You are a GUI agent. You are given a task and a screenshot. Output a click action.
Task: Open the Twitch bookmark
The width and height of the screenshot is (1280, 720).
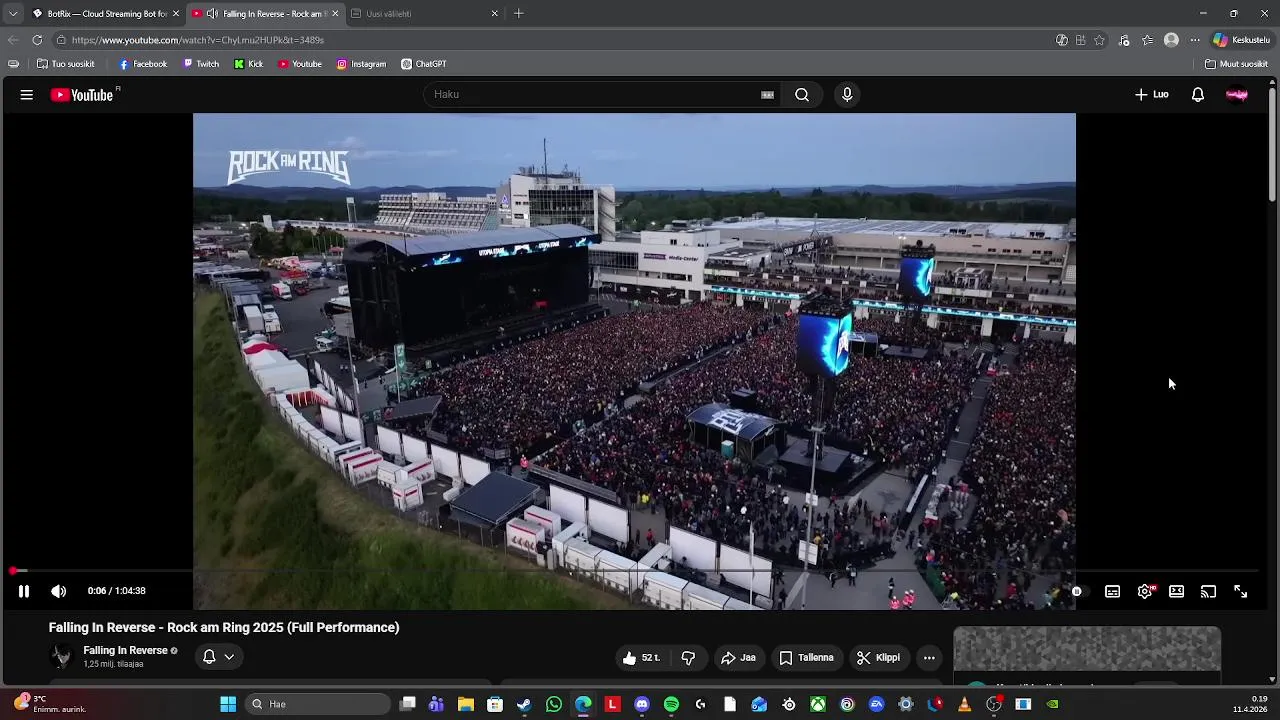pos(201,64)
